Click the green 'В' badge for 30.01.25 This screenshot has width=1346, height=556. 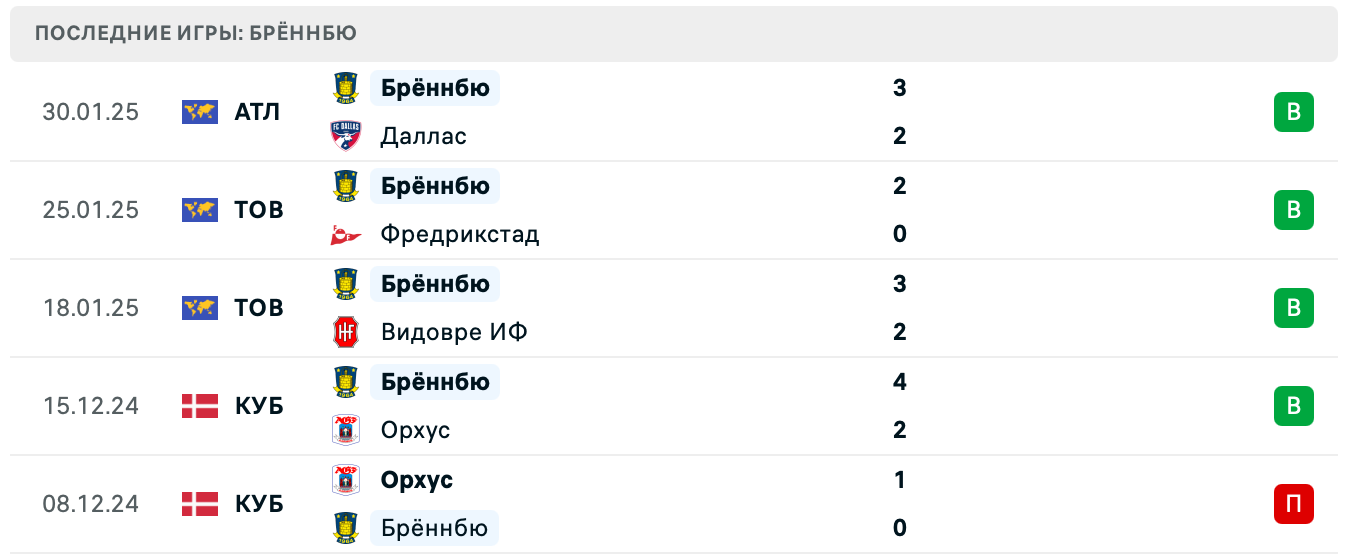click(1293, 112)
